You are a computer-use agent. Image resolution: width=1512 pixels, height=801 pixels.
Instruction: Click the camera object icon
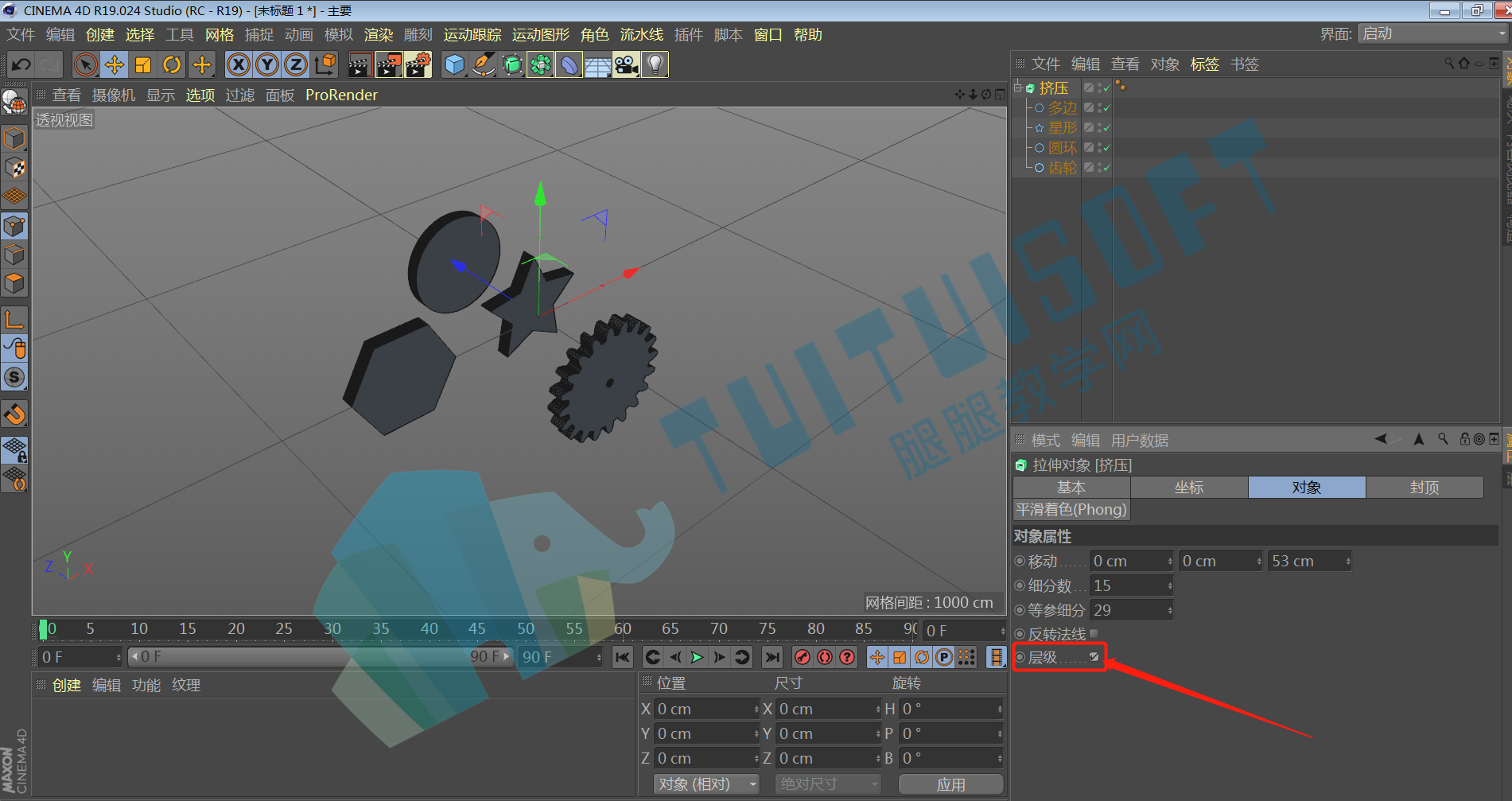point(626,64)
